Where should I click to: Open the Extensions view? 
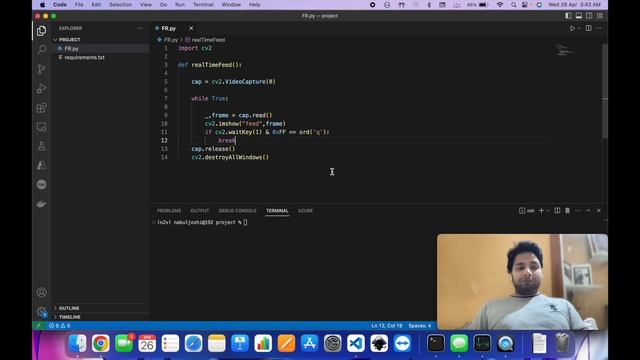41,108
